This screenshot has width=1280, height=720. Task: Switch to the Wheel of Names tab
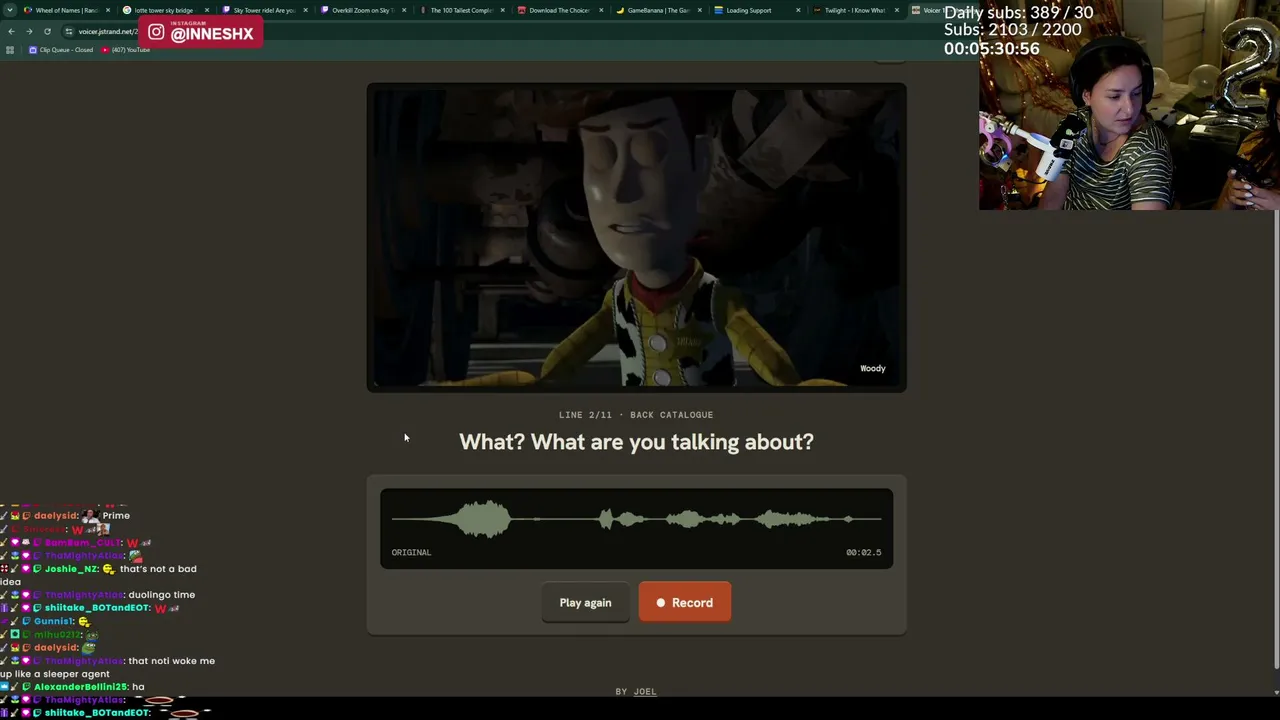66,10
